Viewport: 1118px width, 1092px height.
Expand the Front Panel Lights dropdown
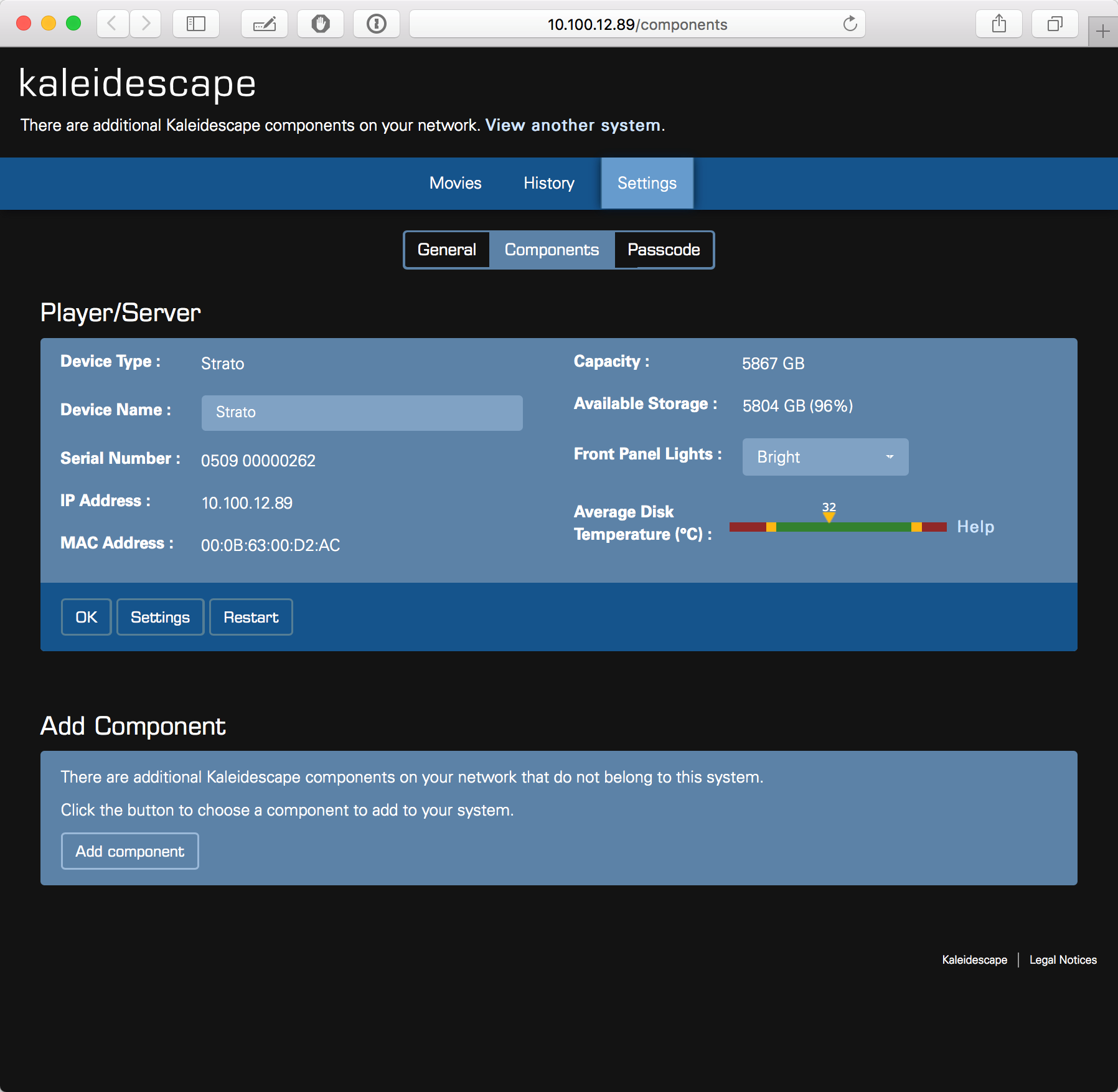click(825, 457)
